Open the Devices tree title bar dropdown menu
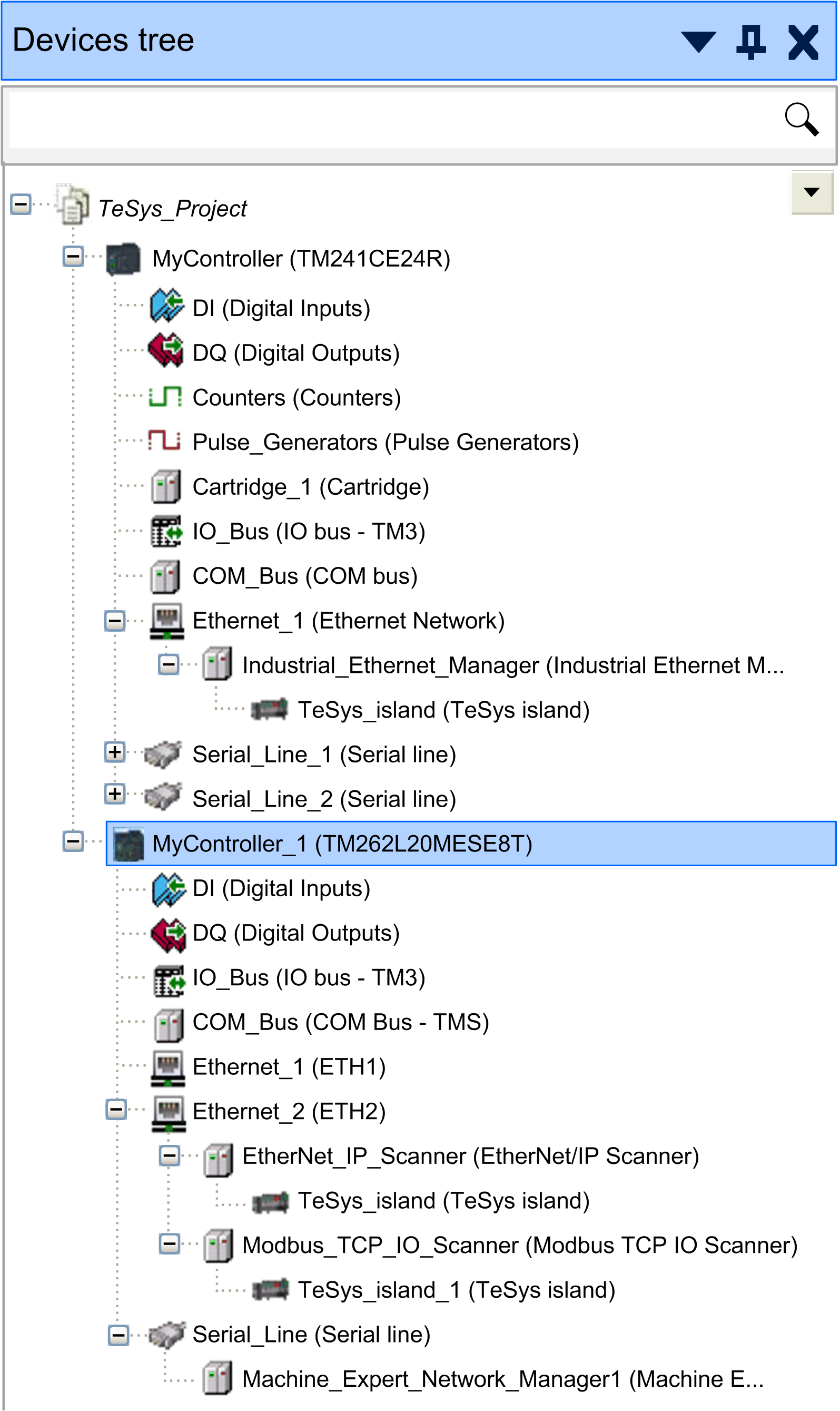840x1411 pixels. (698, 43)
